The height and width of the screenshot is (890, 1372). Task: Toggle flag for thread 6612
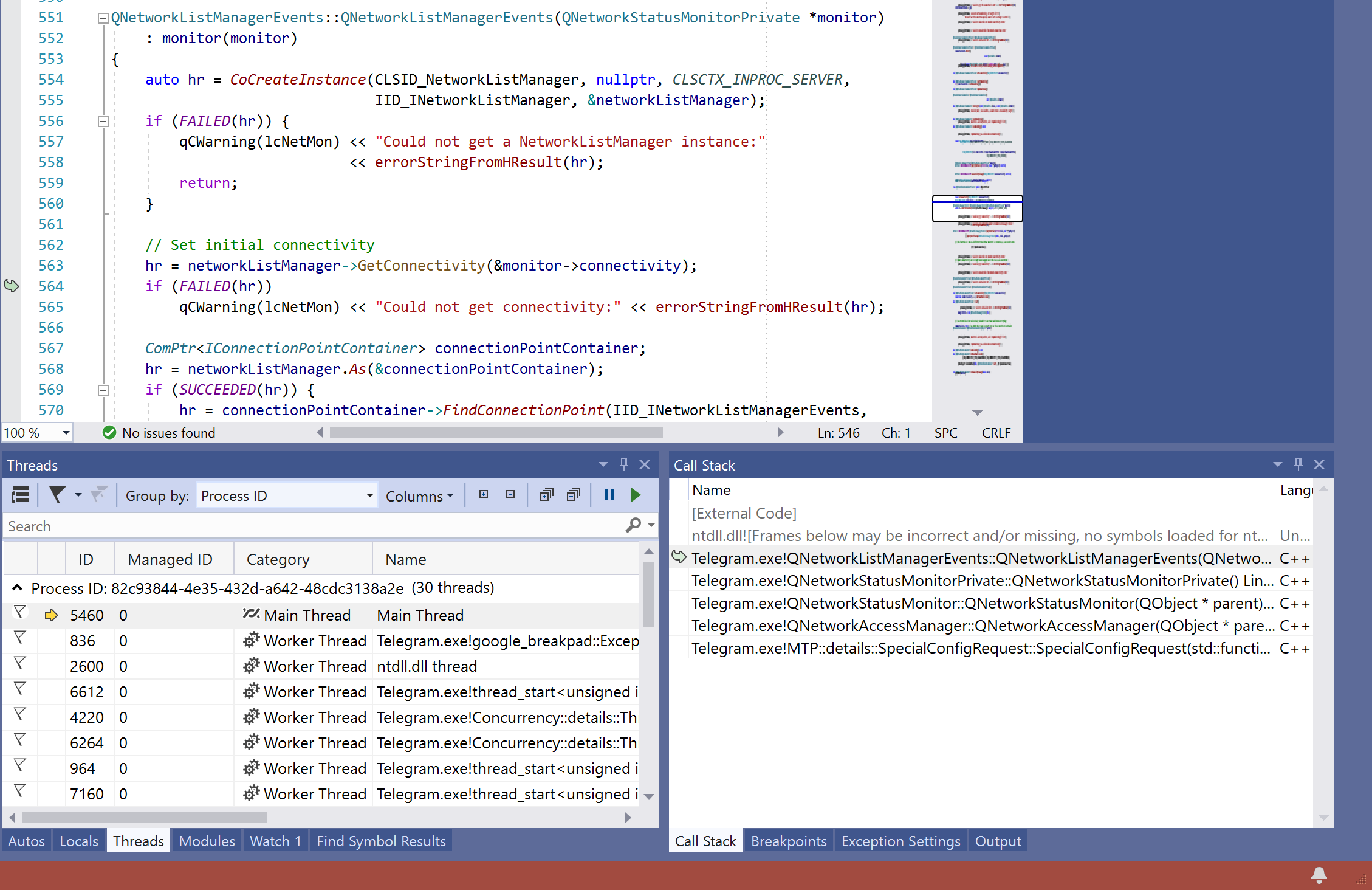[20, 688]
